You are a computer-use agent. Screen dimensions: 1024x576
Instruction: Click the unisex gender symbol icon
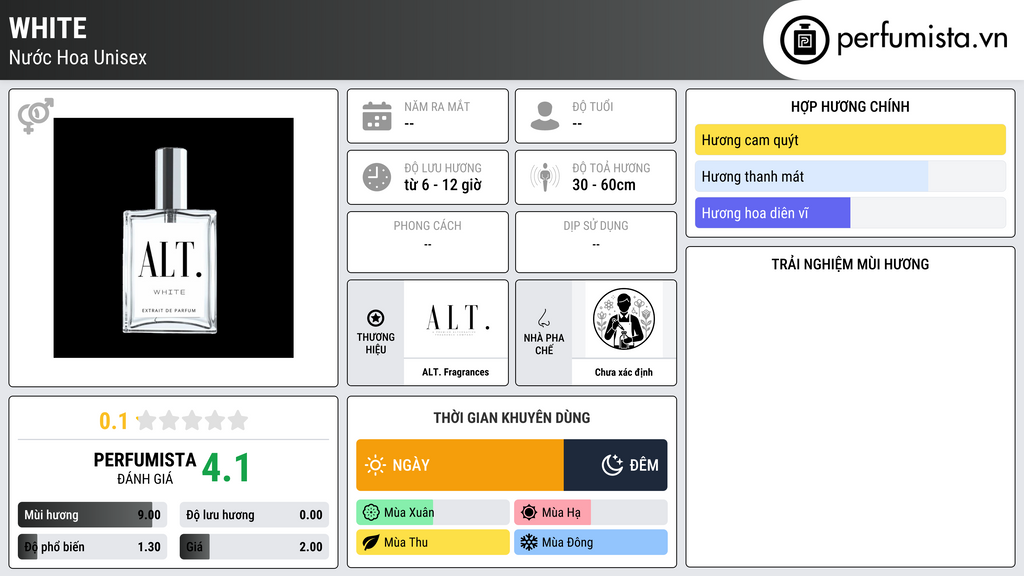pyautogui.click(x=35, y=116)
